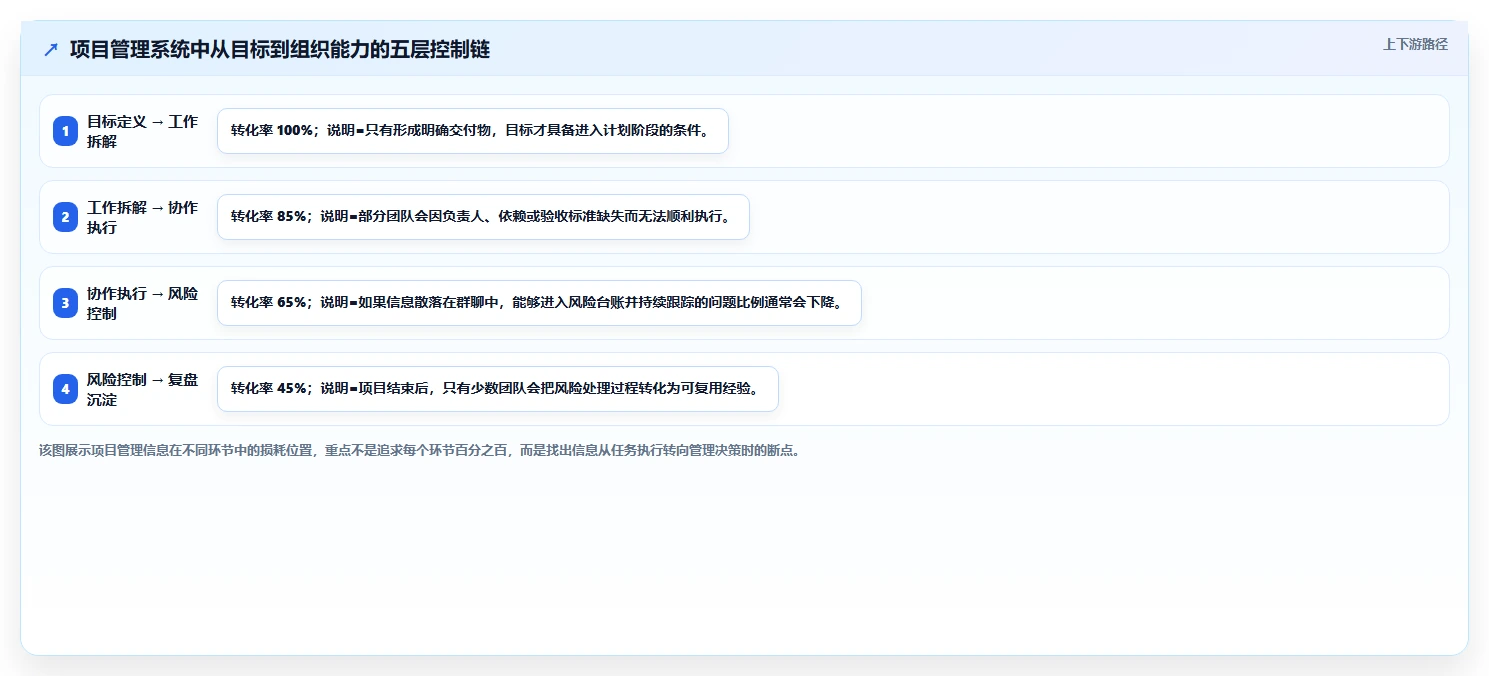The image size is (1489, 676).
Task: Click the step 4 number badge
Action: [66, 389]
